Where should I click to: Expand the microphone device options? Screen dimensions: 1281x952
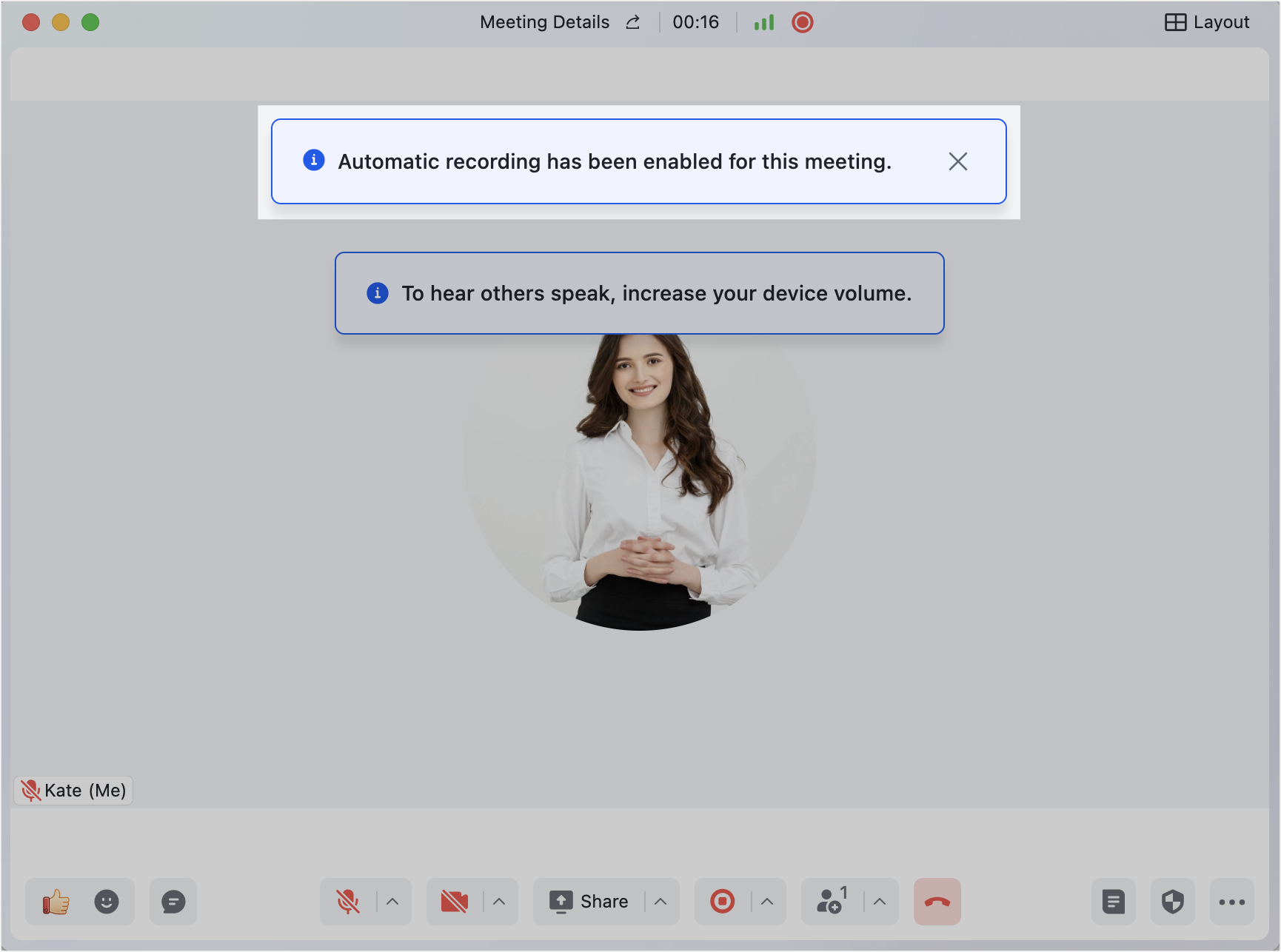391,902
